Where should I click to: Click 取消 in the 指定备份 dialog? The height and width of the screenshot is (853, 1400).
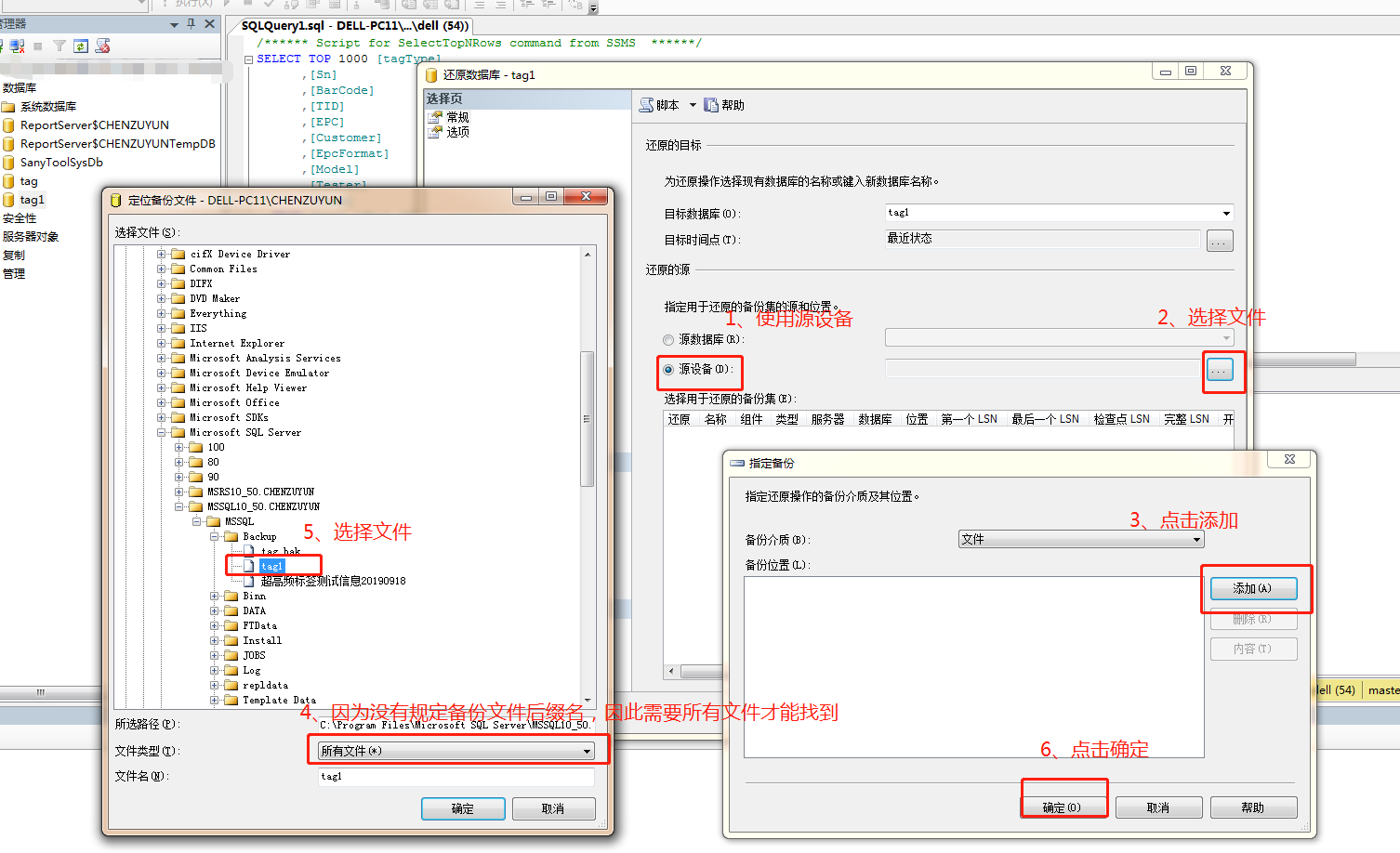click(1158, 807)
